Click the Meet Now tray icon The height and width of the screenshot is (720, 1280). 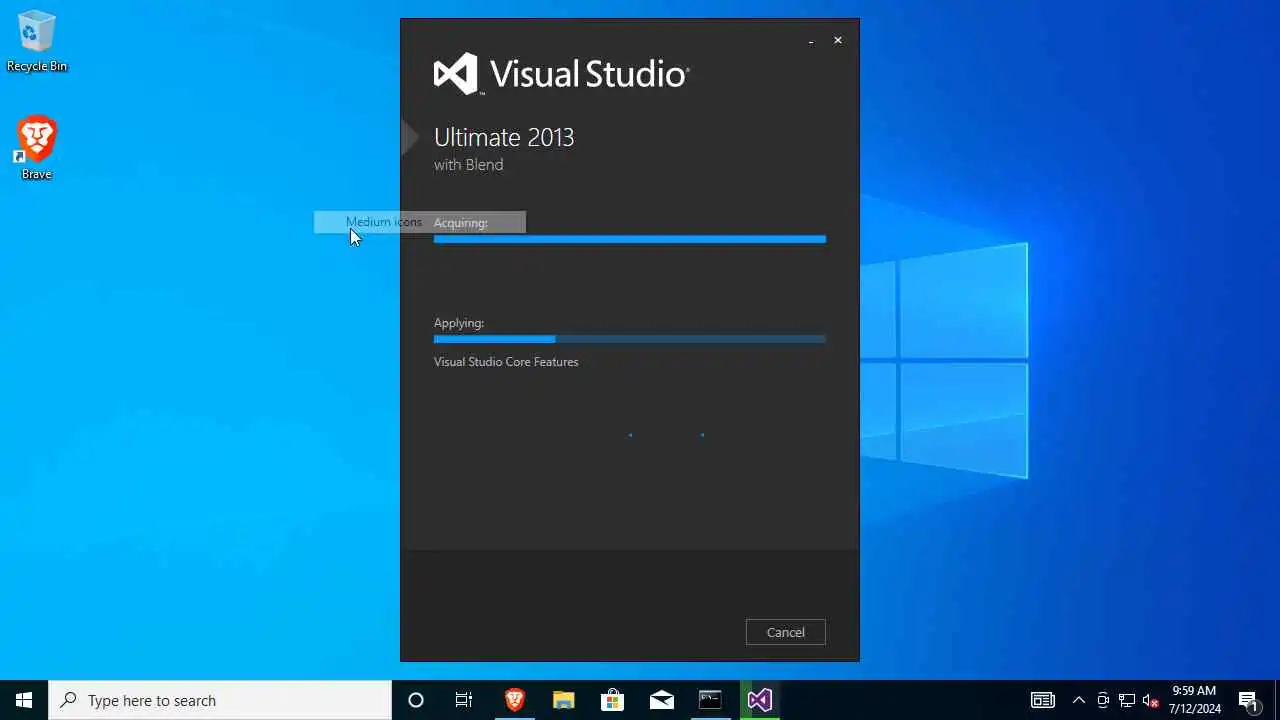coord(1103,700)
